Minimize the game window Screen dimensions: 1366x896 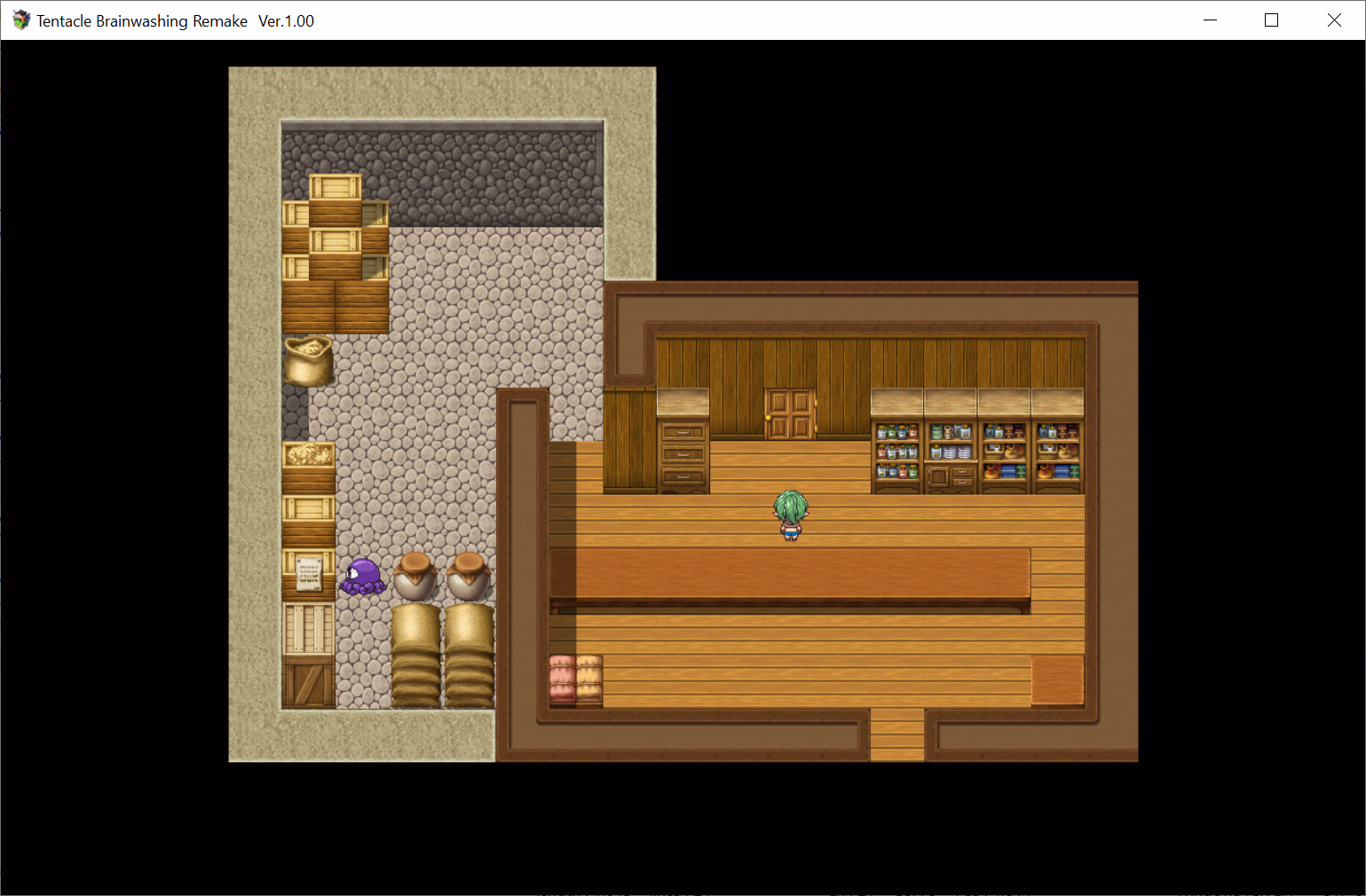pyautogui.click(x=1210, y=20)
